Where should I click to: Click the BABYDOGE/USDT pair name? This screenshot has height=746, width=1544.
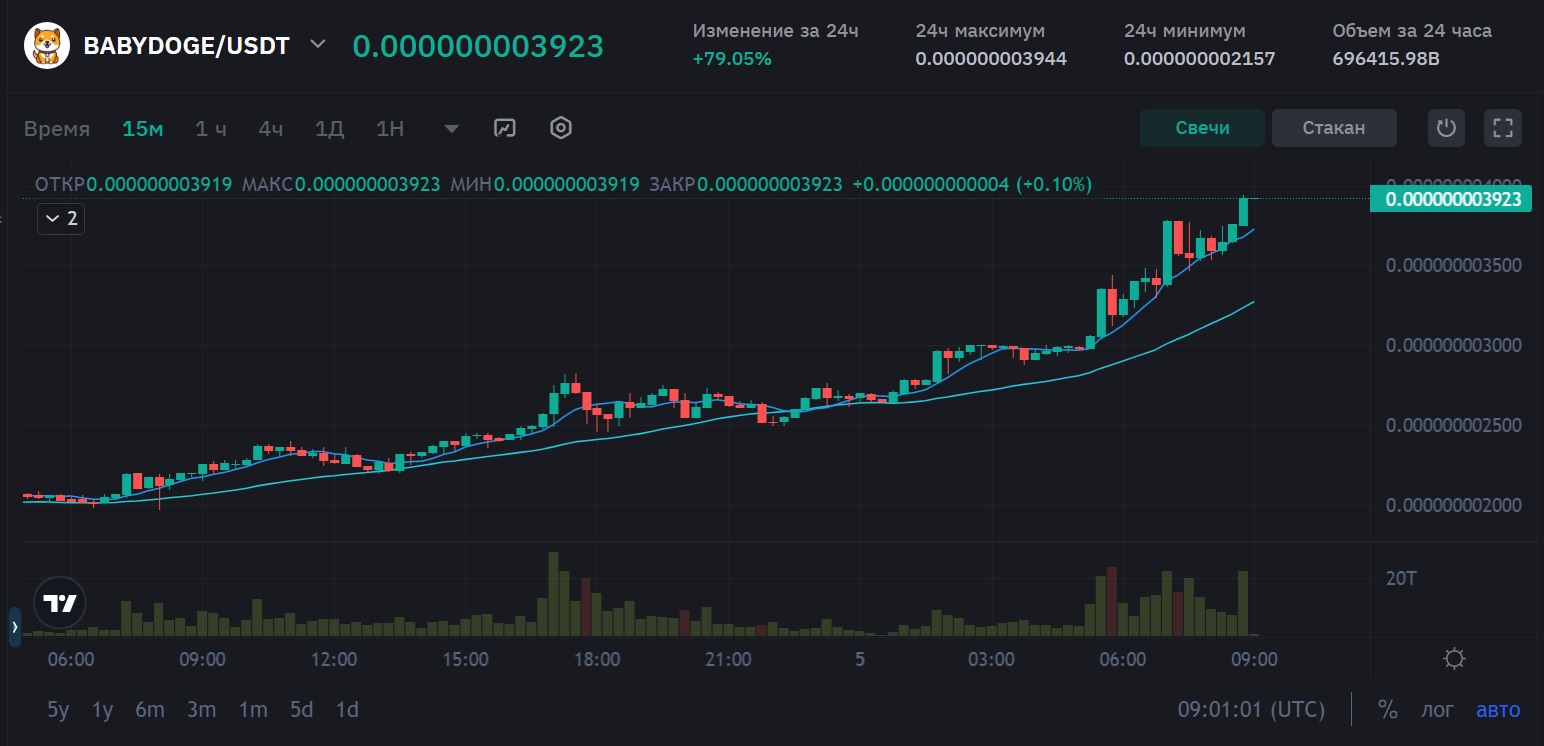tap(186, 46)
